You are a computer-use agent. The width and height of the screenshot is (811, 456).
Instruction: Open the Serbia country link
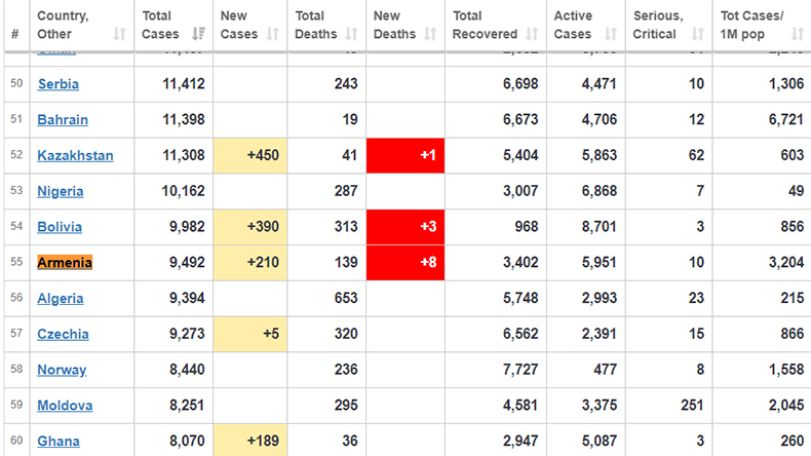point(58,84)
